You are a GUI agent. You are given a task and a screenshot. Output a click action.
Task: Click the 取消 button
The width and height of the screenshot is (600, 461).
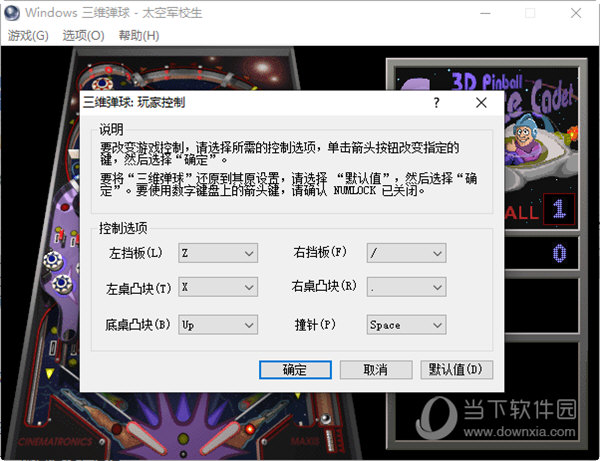376,370
